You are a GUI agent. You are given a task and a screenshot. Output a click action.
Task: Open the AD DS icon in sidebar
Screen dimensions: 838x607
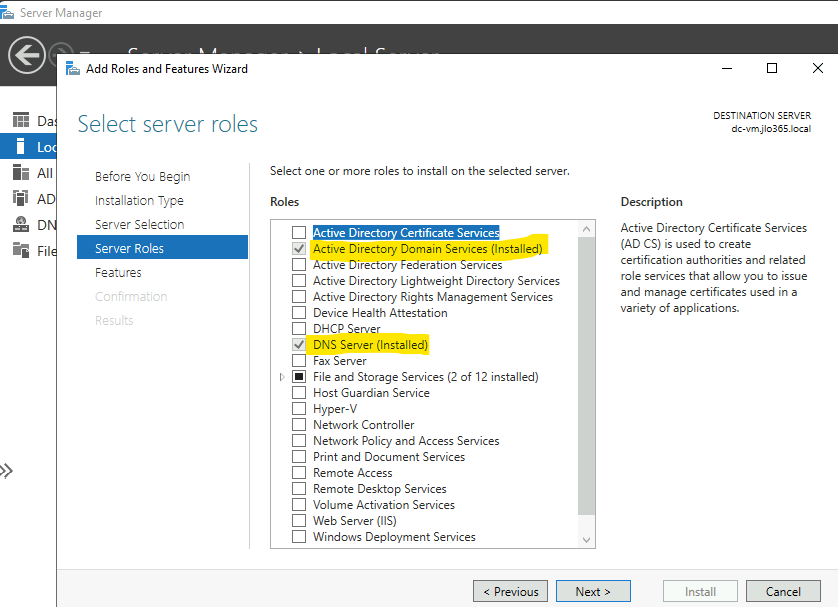[21, 199]
